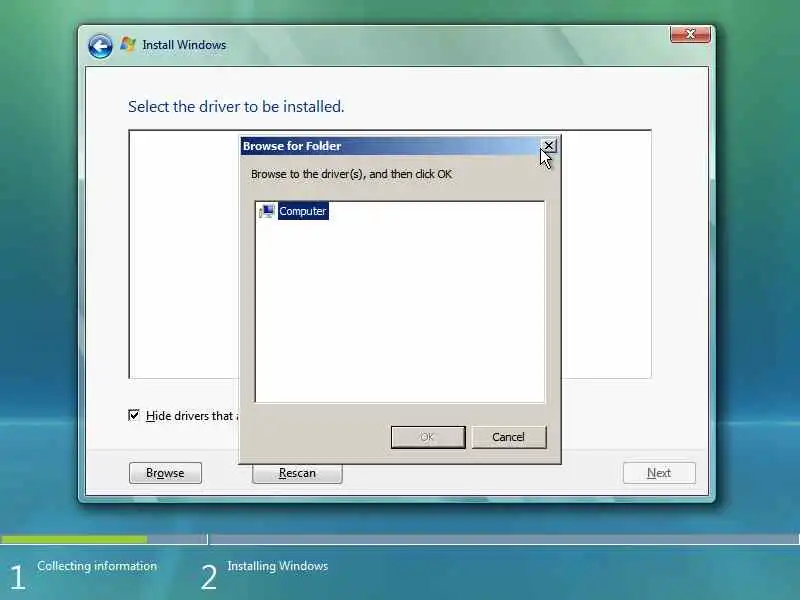Viewport: 800px width, 600px height.
Task: Click the Computer icon in the folder tree
Action: (266, 211)
